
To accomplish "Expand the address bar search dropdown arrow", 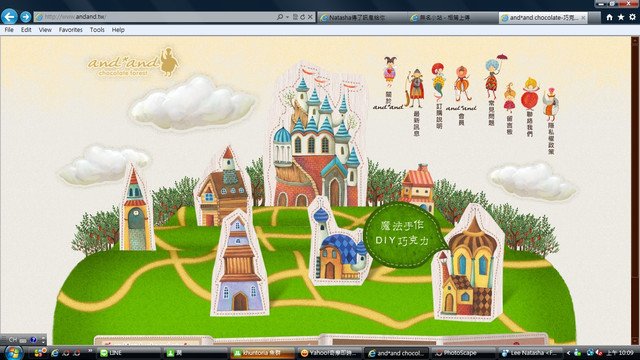I will (x=287, y=17).
